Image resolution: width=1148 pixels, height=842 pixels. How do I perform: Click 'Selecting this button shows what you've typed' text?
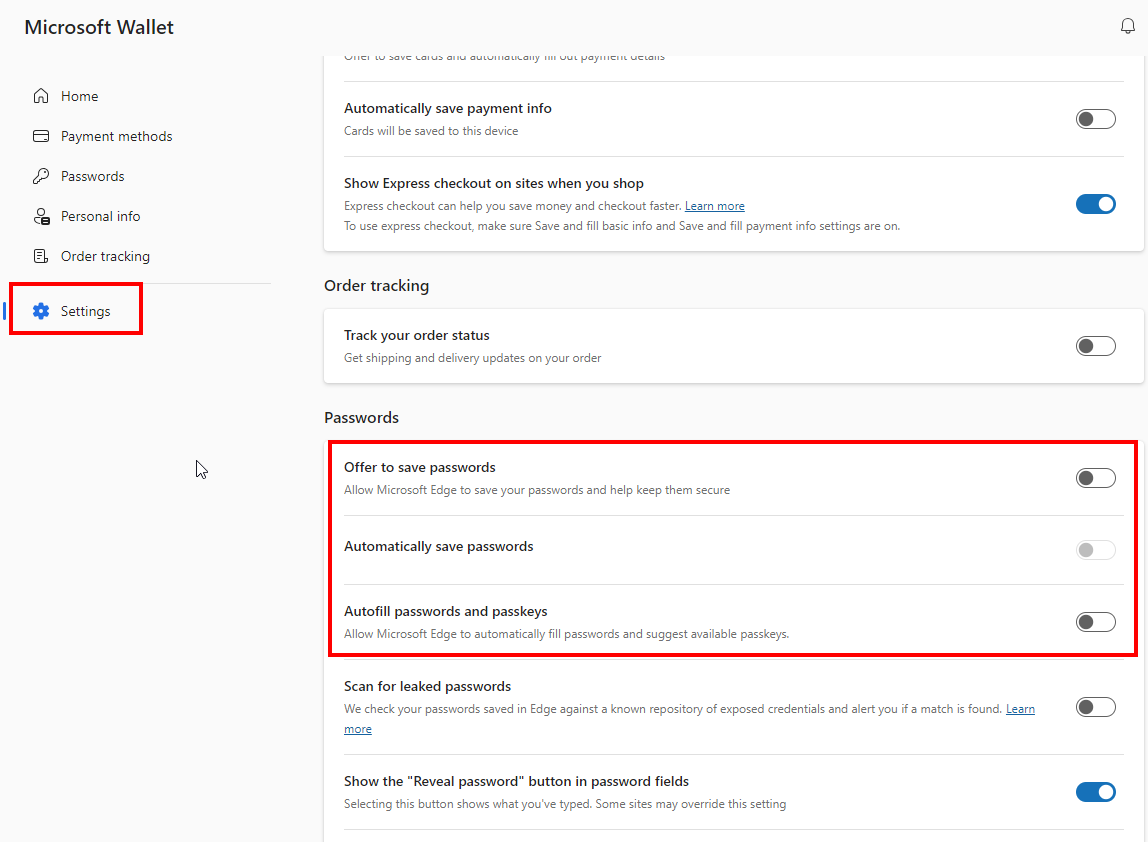point(565,804)
